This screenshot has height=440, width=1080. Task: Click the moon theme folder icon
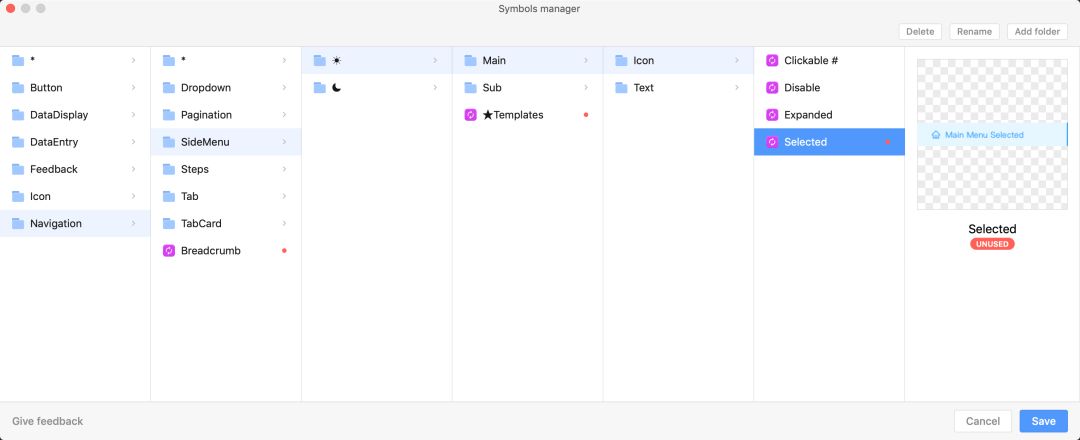(320, 88)
